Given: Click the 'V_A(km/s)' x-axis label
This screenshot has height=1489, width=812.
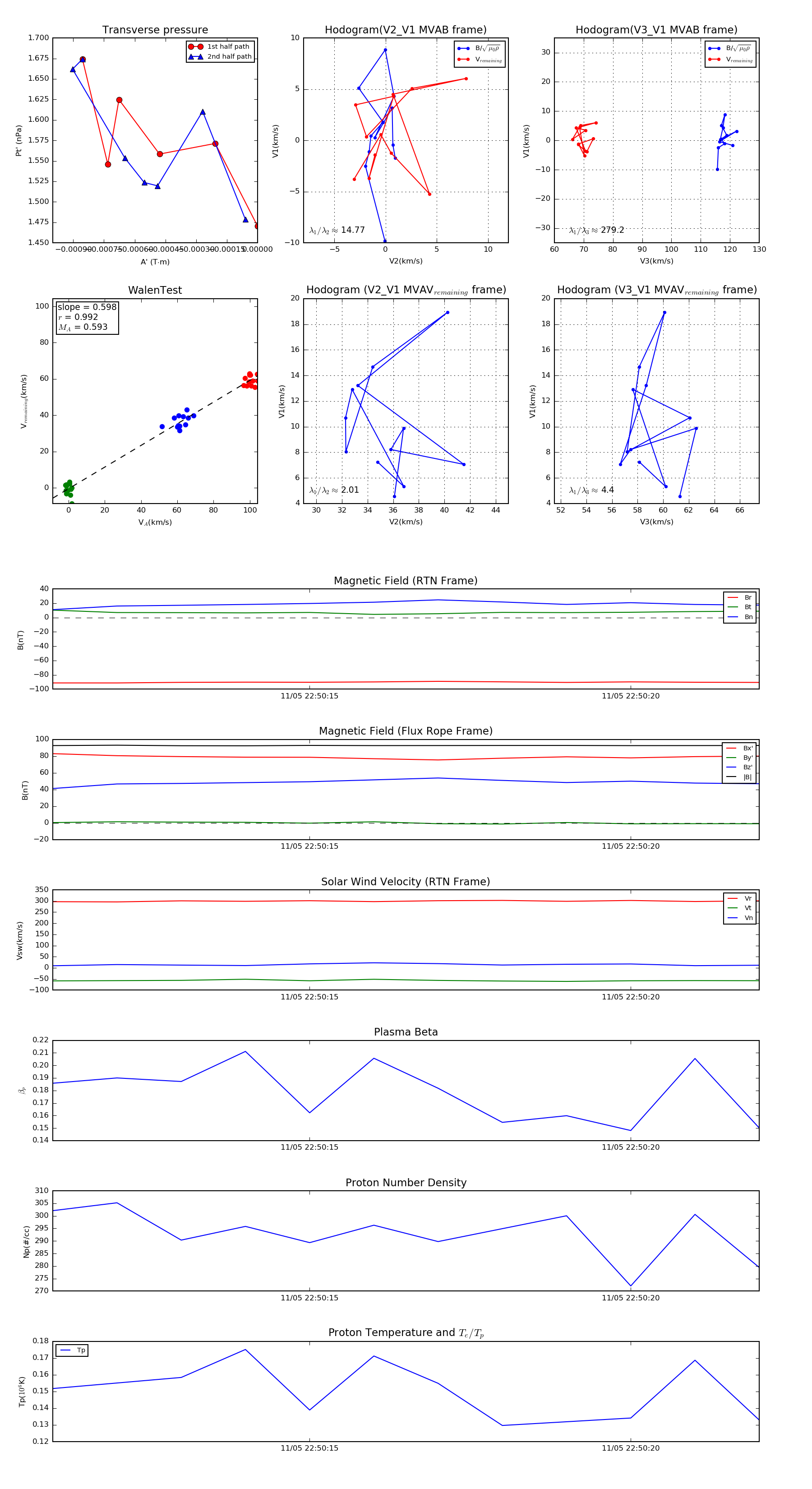Looking at the screenshot, I should (x=155, y=523).
